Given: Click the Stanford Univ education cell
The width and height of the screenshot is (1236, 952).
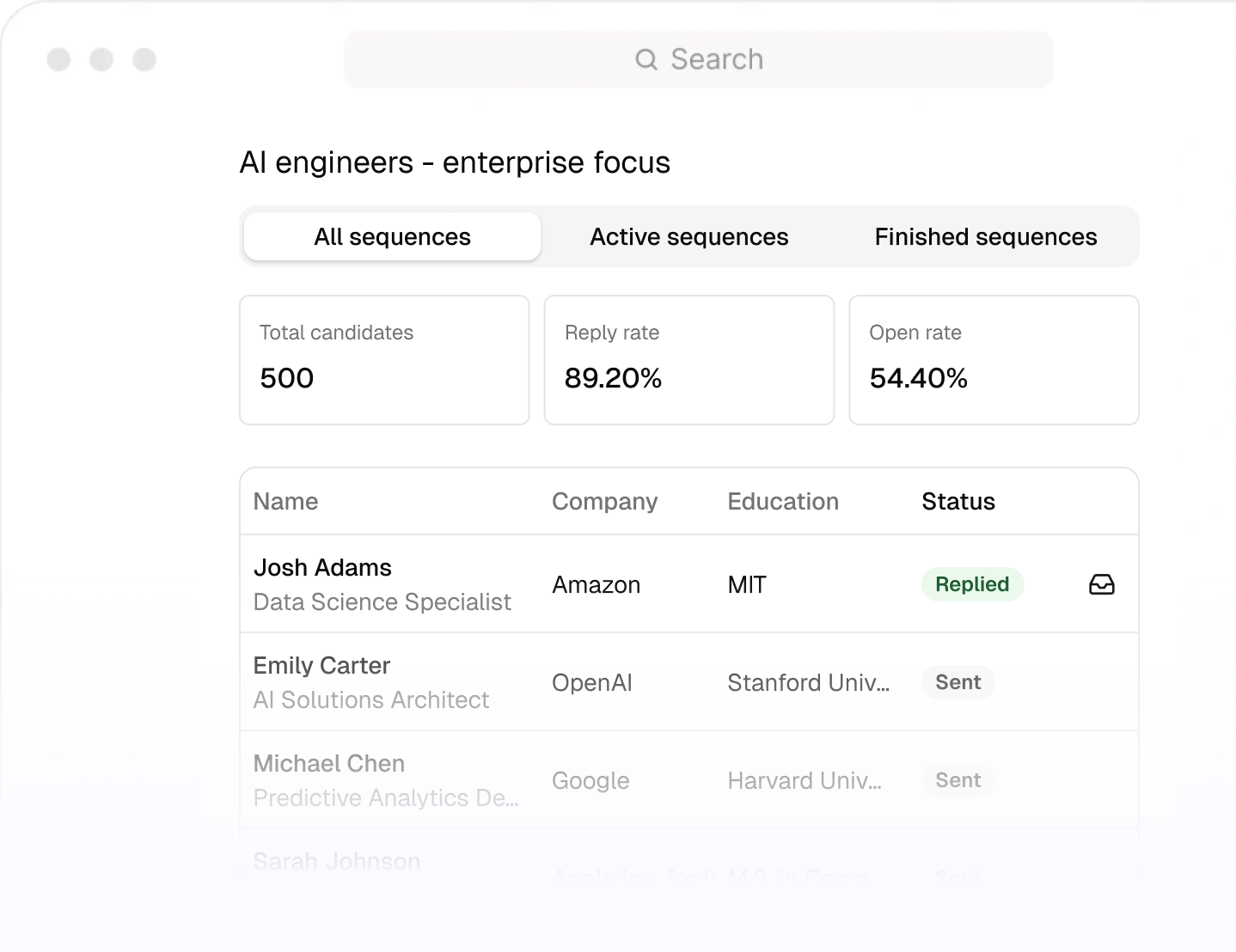Looking at the screenshot, I should click(808, 683).
